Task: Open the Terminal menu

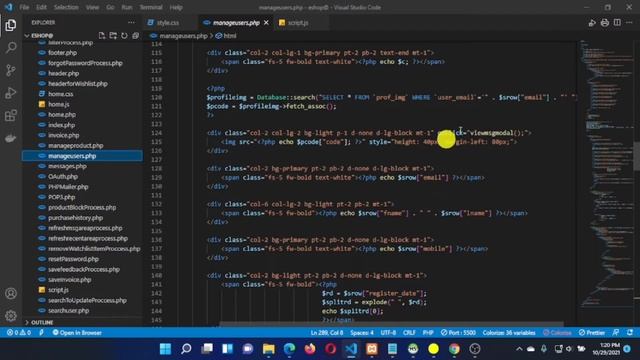Action: (x=151, y=7)
